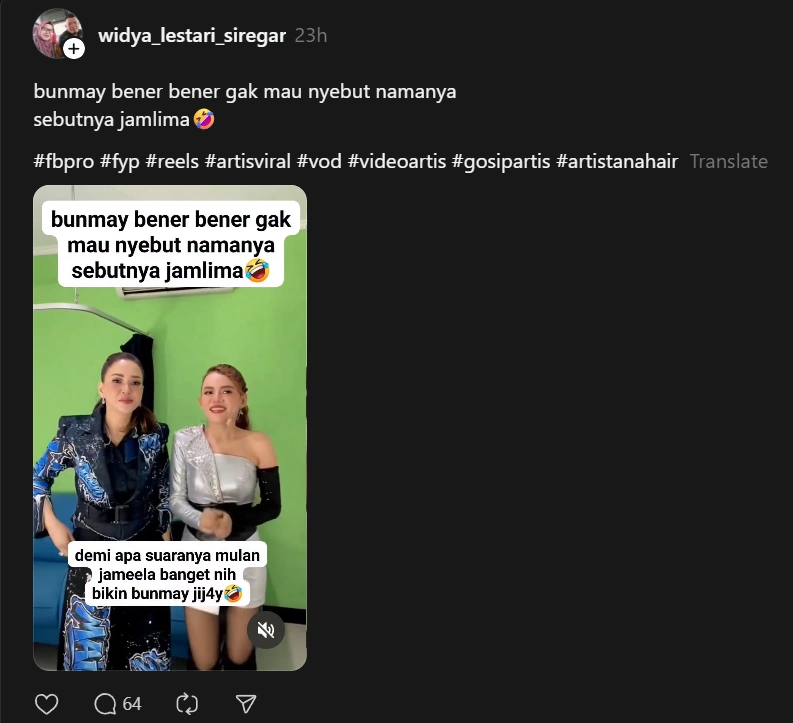
Task: Open the #videoartis hashtag
Action: tap(397, 162)
